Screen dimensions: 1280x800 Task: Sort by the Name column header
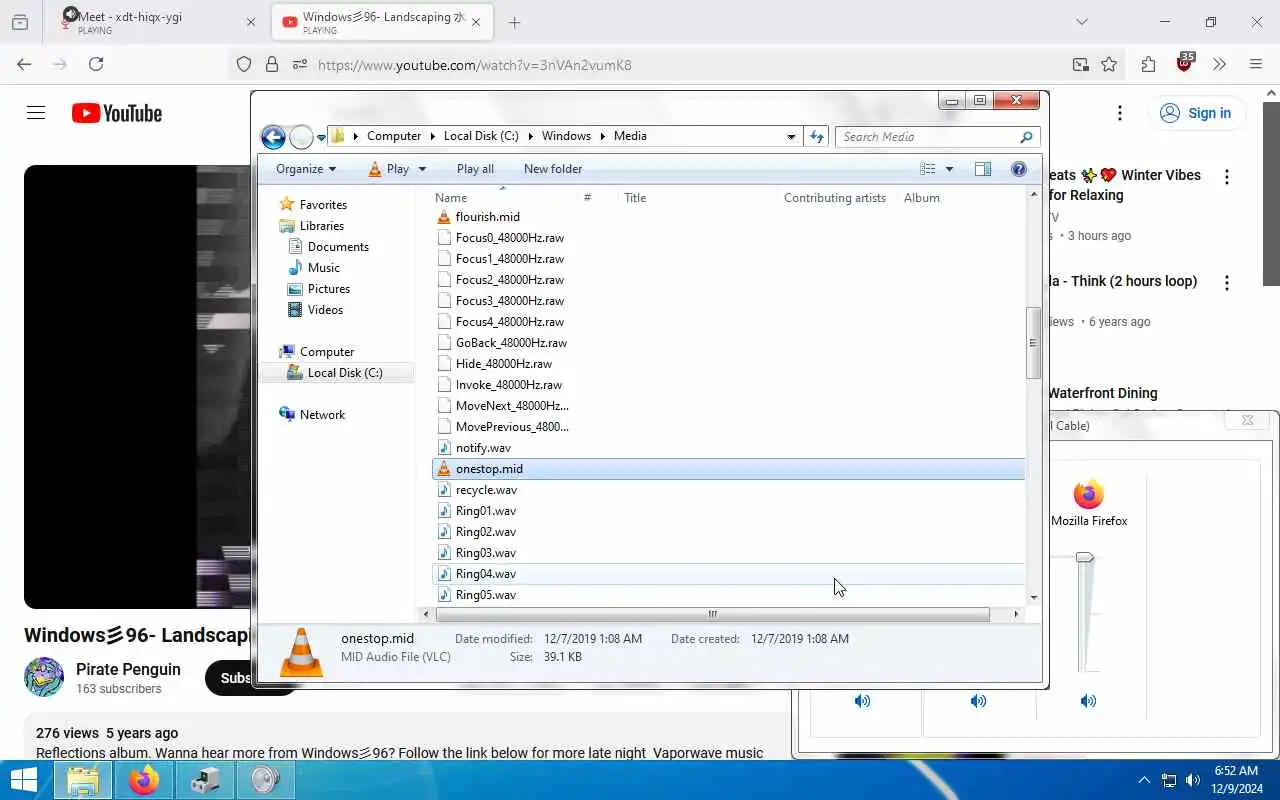point(451,198)
